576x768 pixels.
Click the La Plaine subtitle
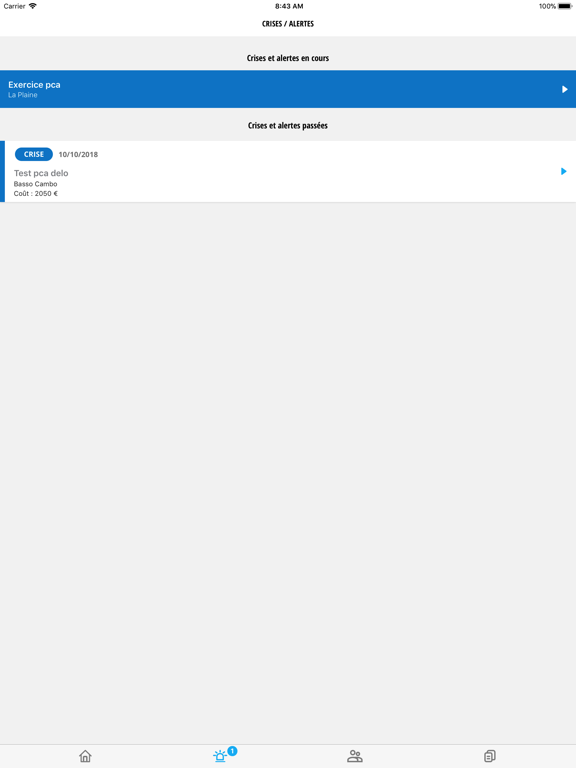[x=23, y=95]
